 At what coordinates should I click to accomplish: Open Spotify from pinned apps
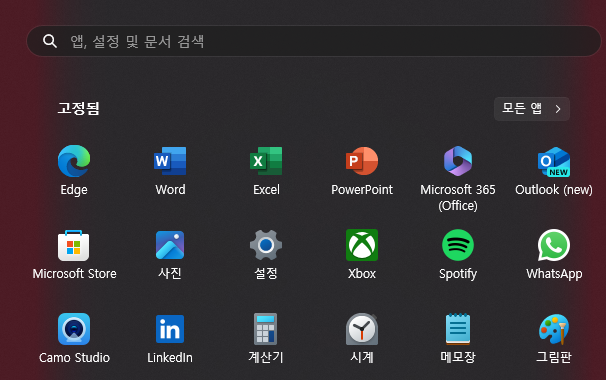[458, 245]
